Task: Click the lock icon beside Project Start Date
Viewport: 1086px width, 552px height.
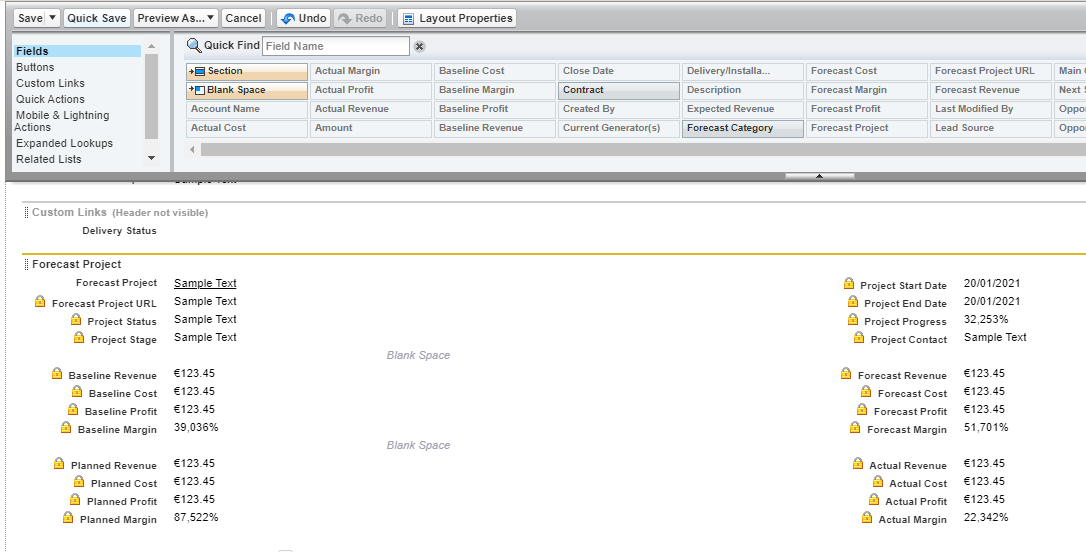Action: 848,283
